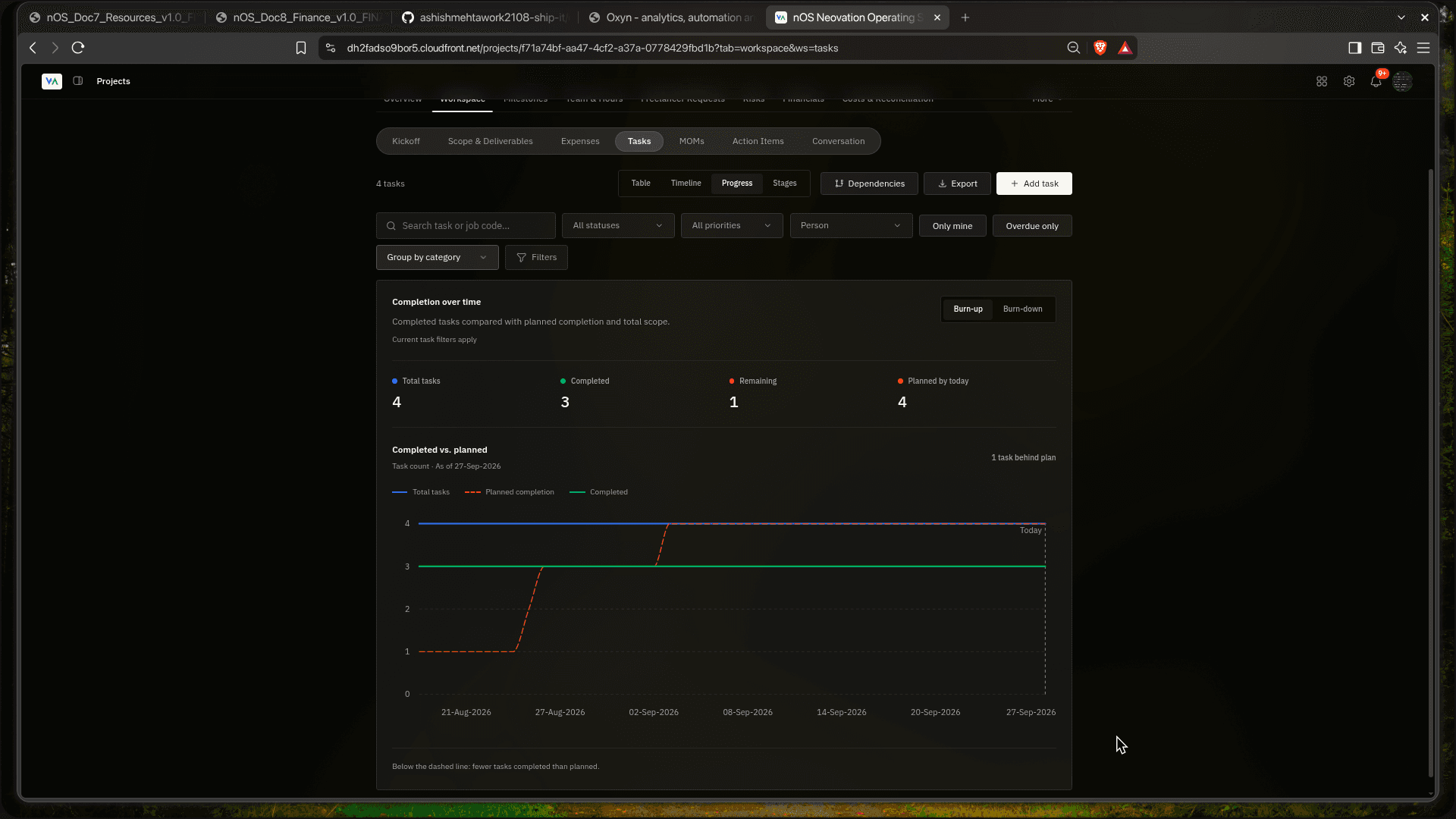Click the Brave shields lion icon
Image resolution: width=1456 pixels, height=819 pixels.
tap(1100, 48)
